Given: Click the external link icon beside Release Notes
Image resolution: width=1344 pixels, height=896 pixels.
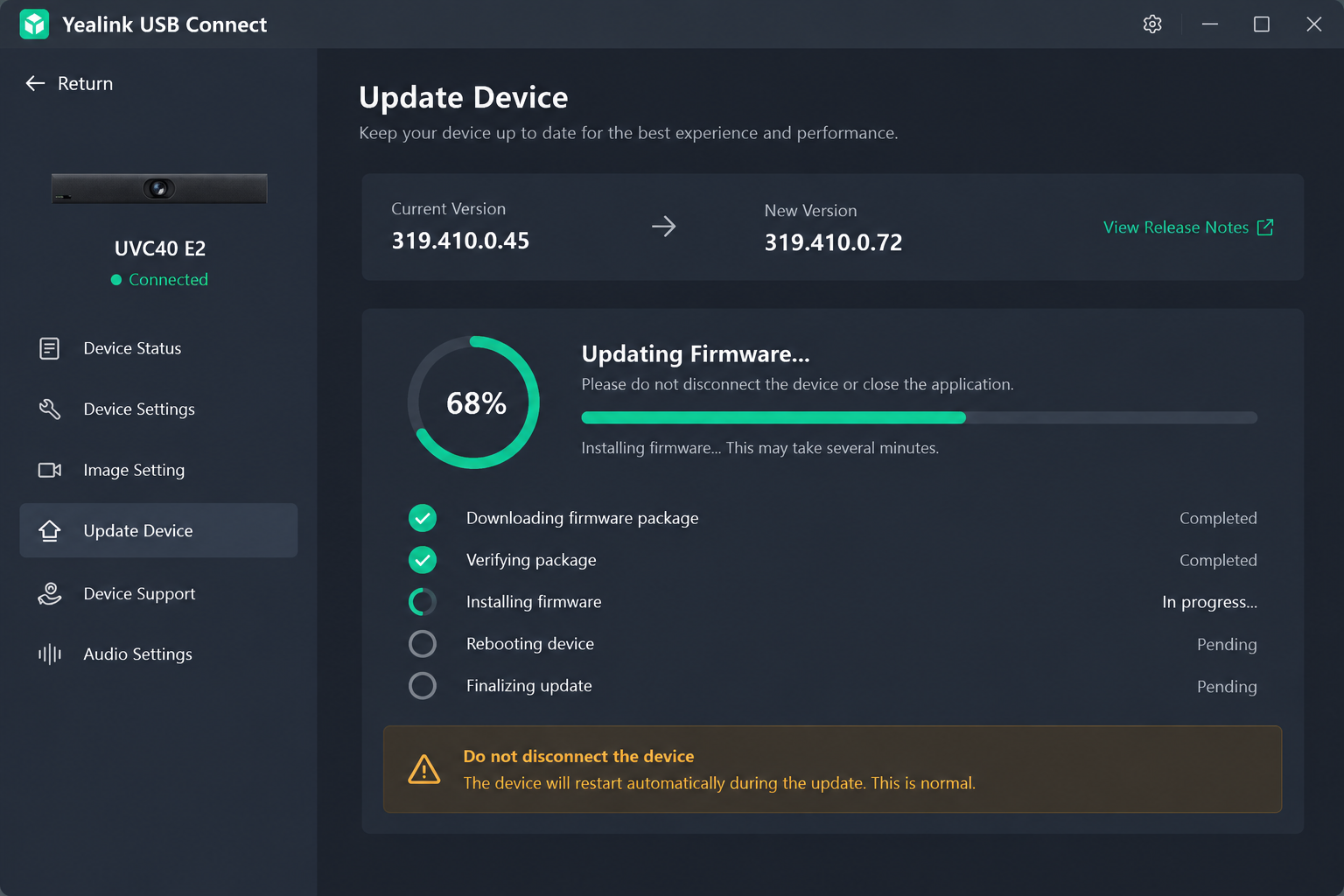Looking at the screenshot, I should pyautogui.click(x=1265, y=227).
